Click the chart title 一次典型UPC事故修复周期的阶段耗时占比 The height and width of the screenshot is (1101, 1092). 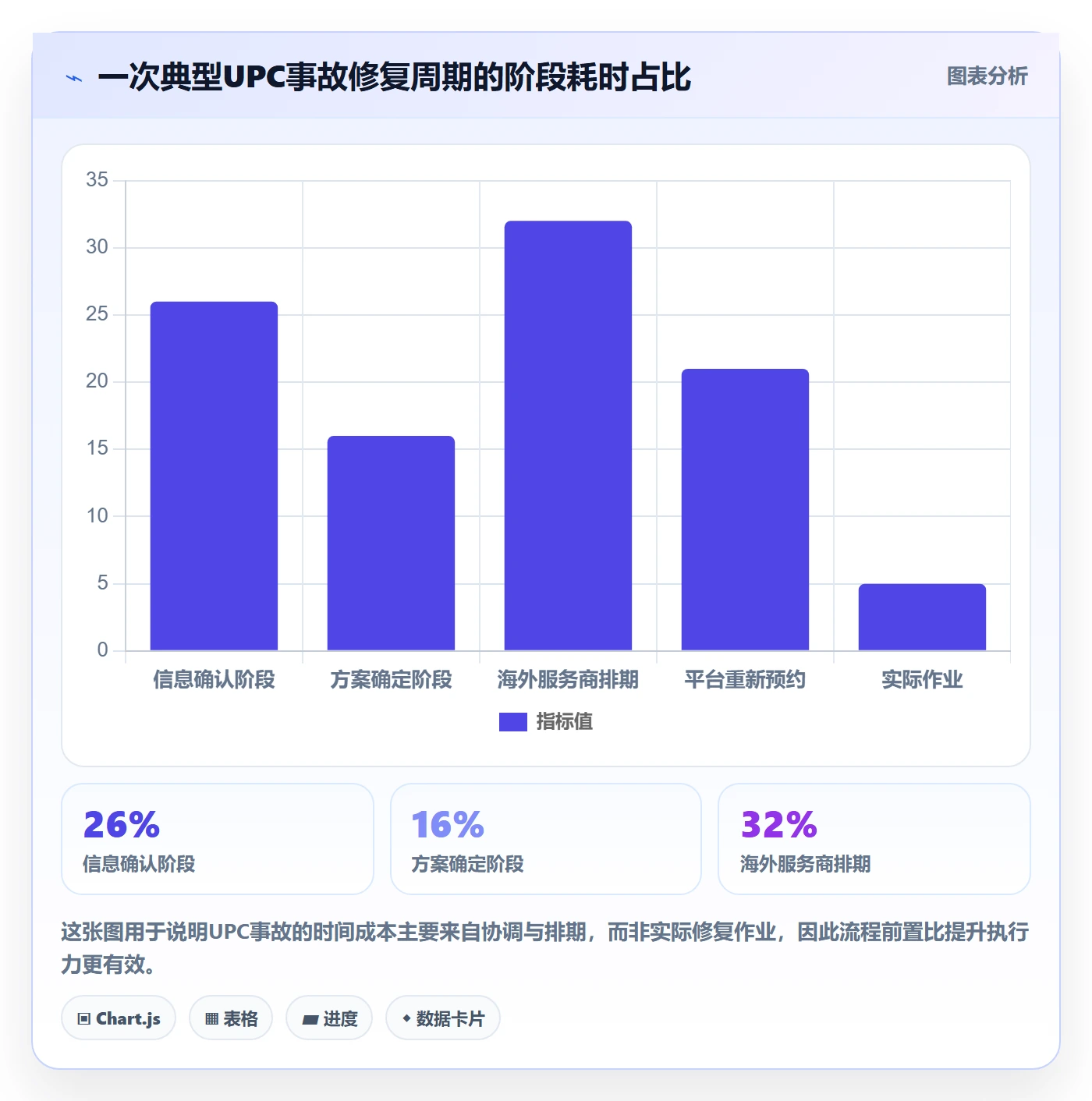click(394, 77)
